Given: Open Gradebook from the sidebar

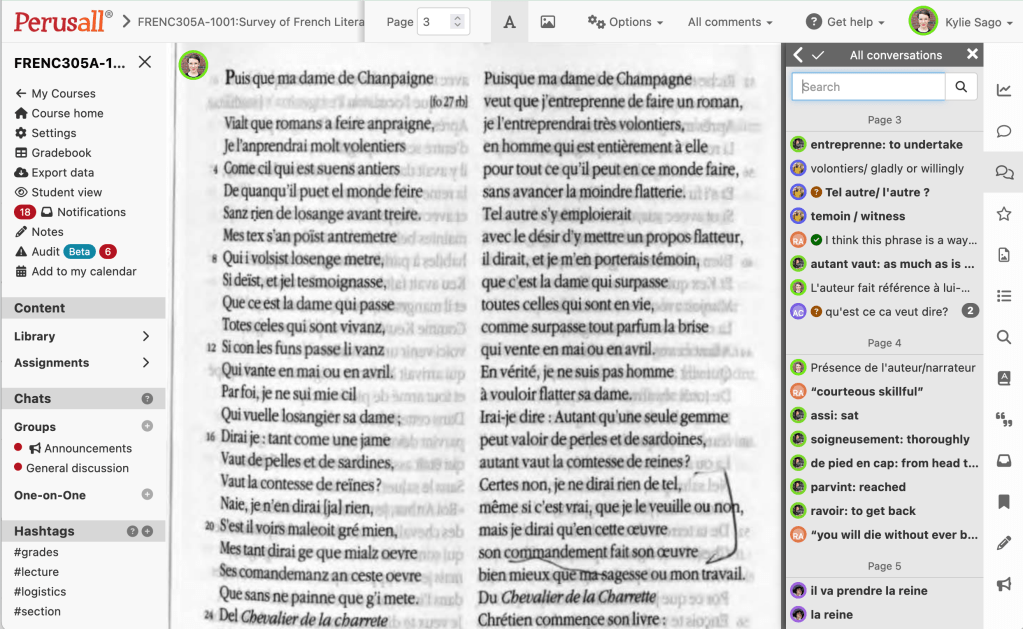Looking at the screenshot, I should pyautogui.click(x=62, y=152).
